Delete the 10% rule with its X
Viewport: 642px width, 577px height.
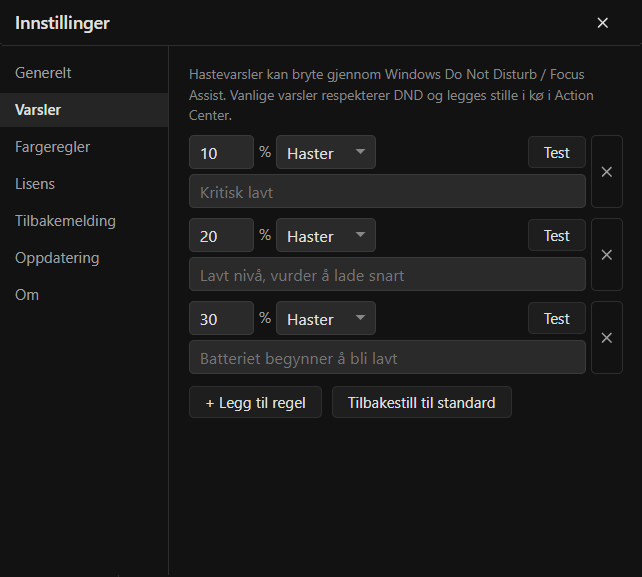coord(607,172)
